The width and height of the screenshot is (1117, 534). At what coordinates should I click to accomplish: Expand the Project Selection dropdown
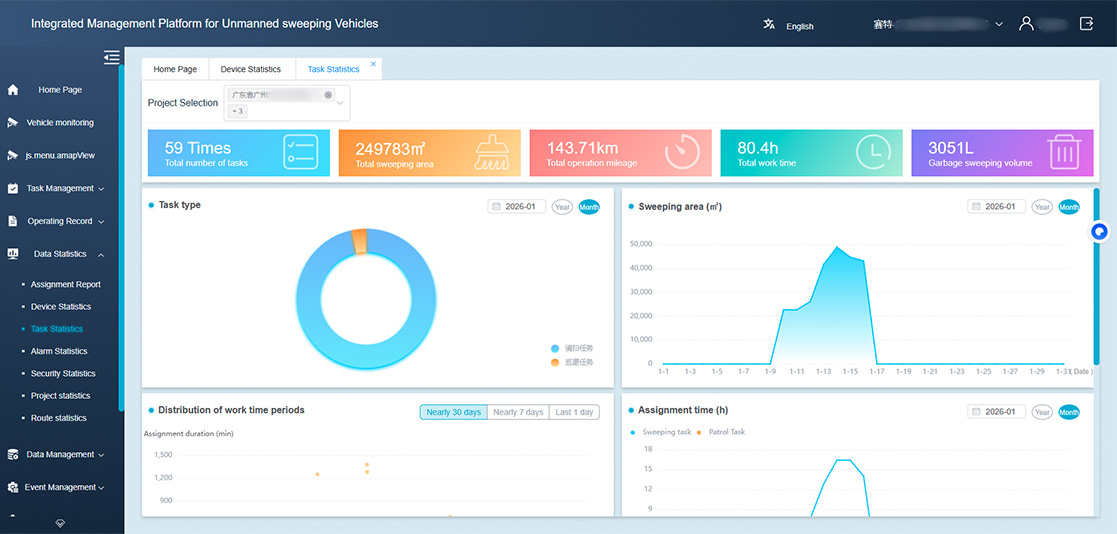pos(340,103)
